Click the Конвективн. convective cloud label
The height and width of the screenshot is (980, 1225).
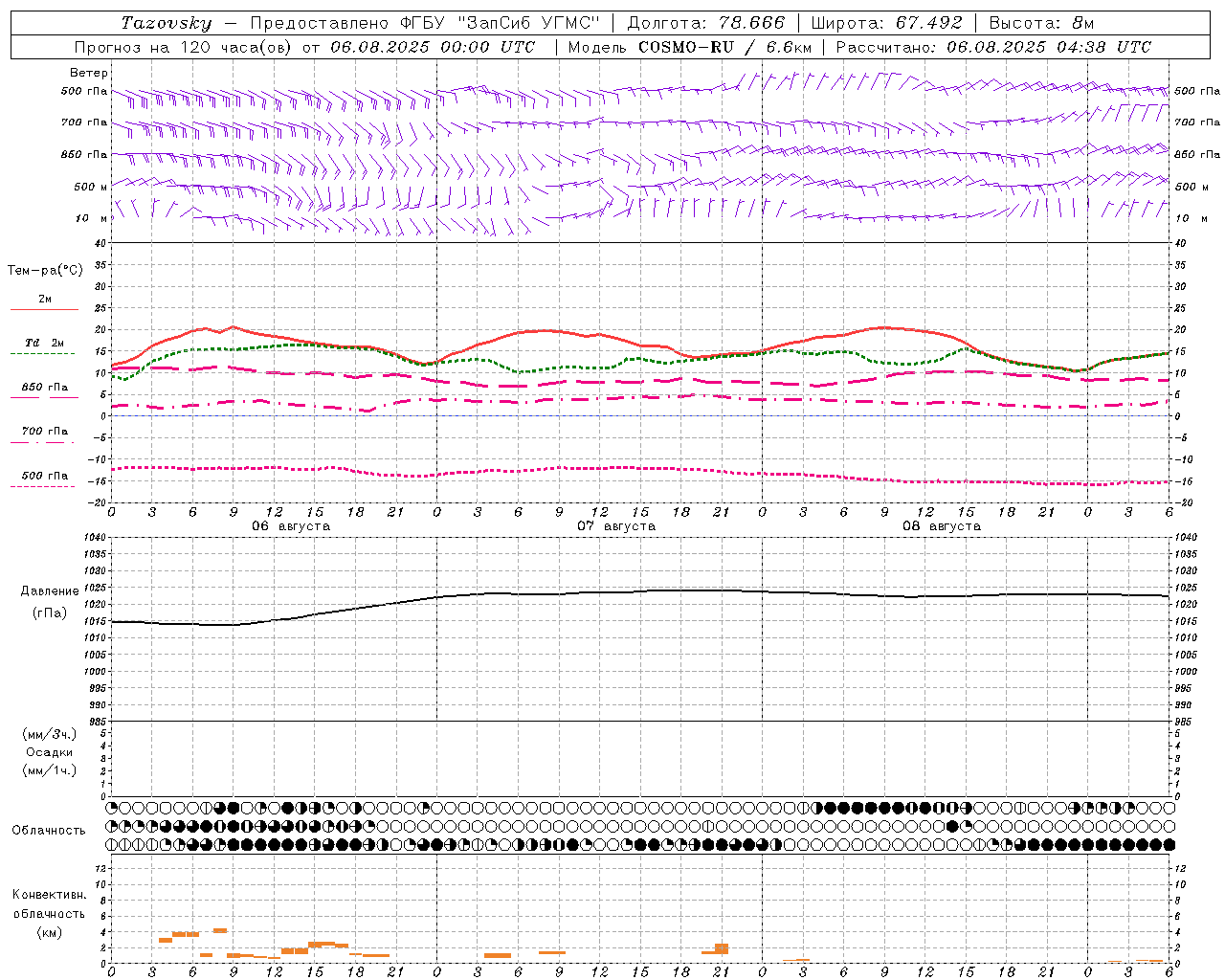(x=49, y=895)
